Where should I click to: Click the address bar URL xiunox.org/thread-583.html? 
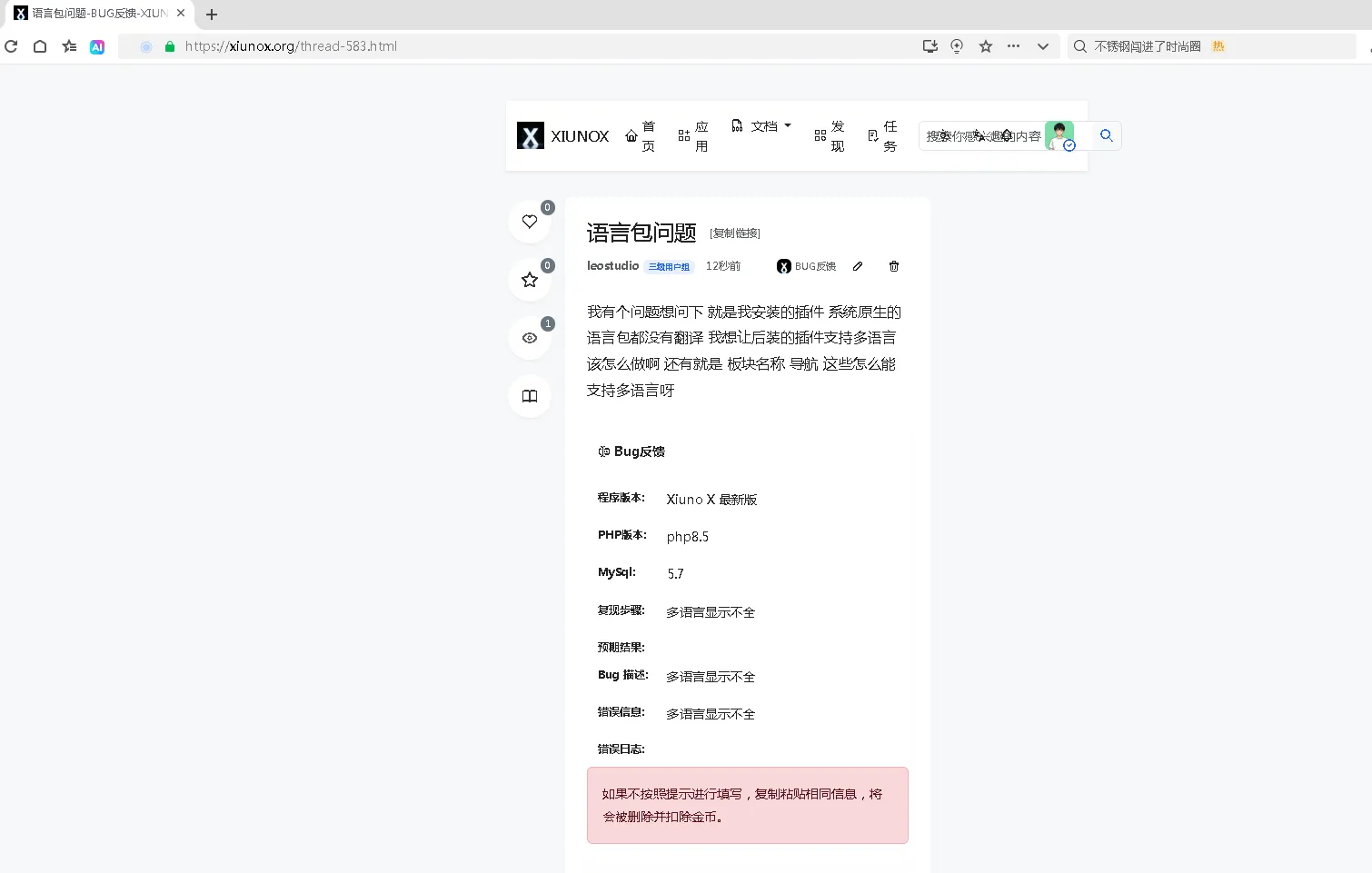coord(291,46)
